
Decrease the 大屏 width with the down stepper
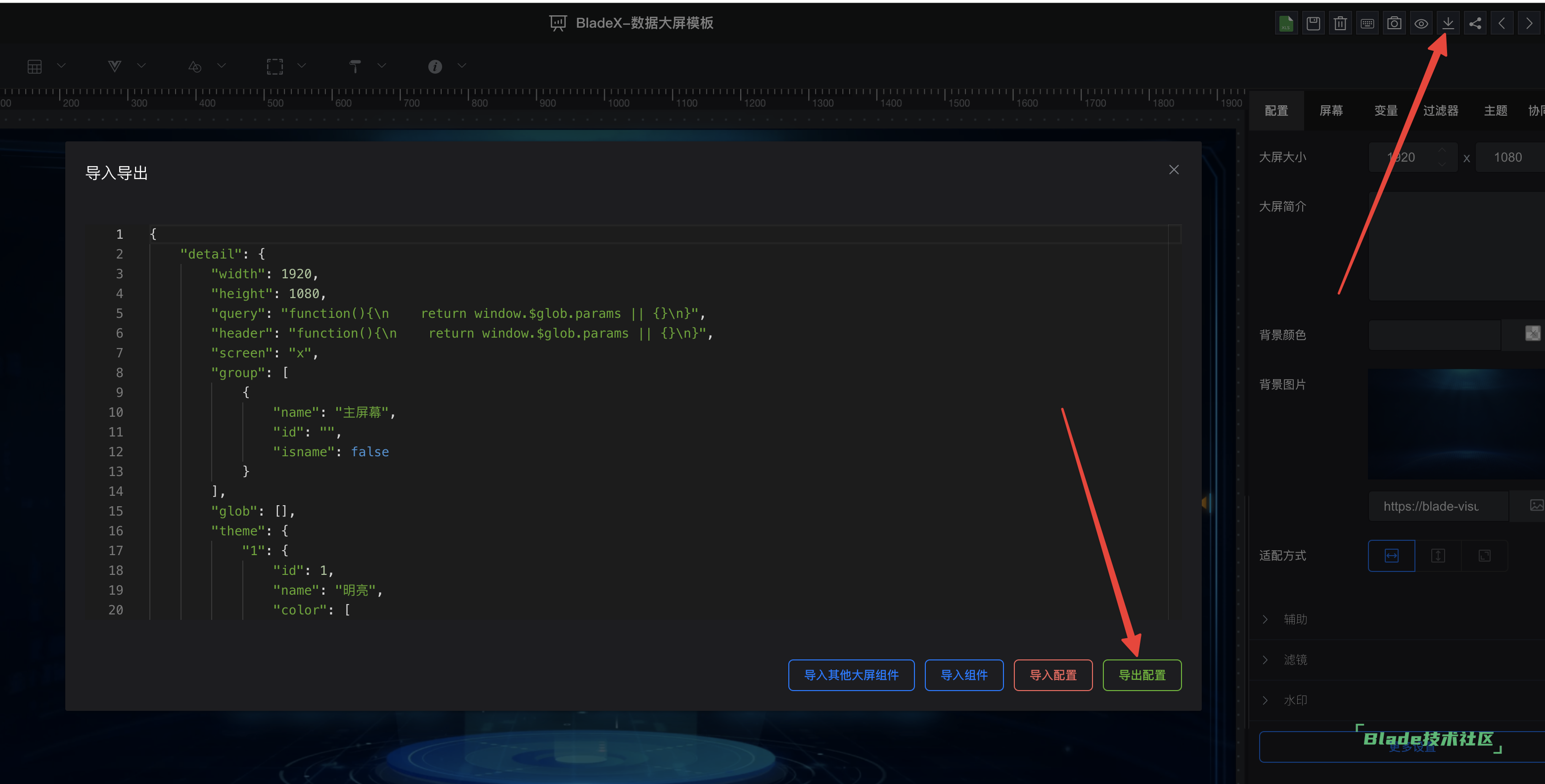(x=1443, y=164)
